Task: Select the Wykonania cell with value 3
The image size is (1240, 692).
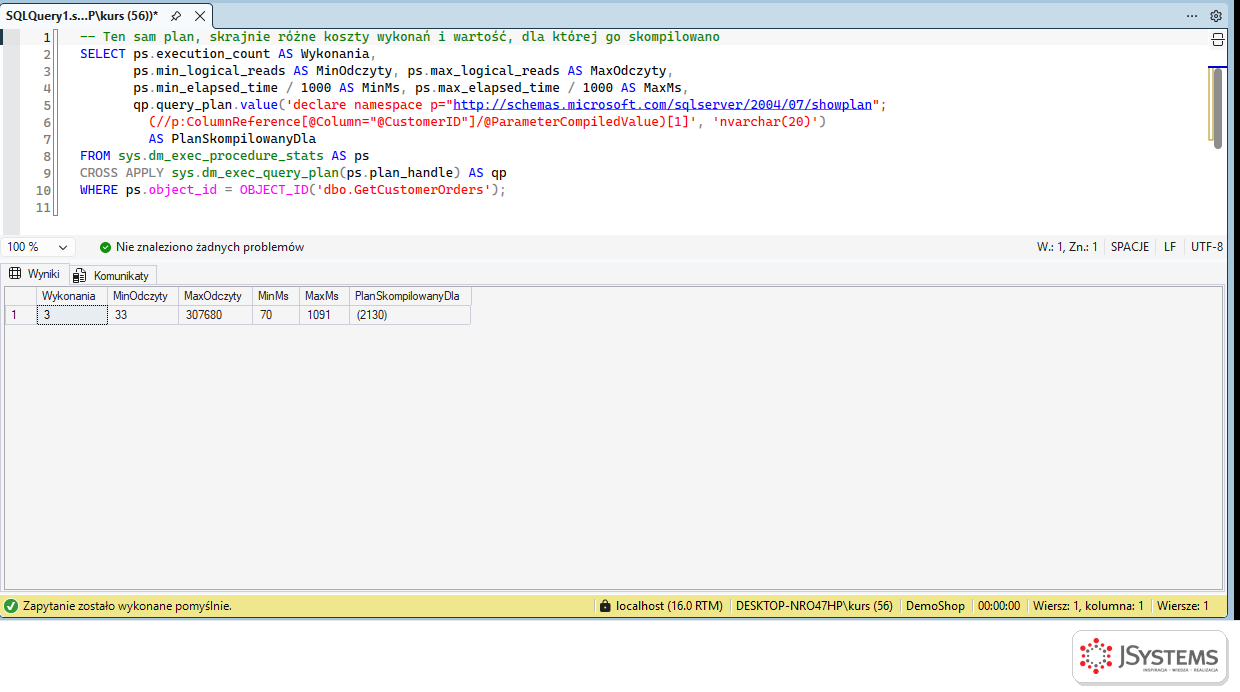Action: pyautogui.click(x=72, y=315)
